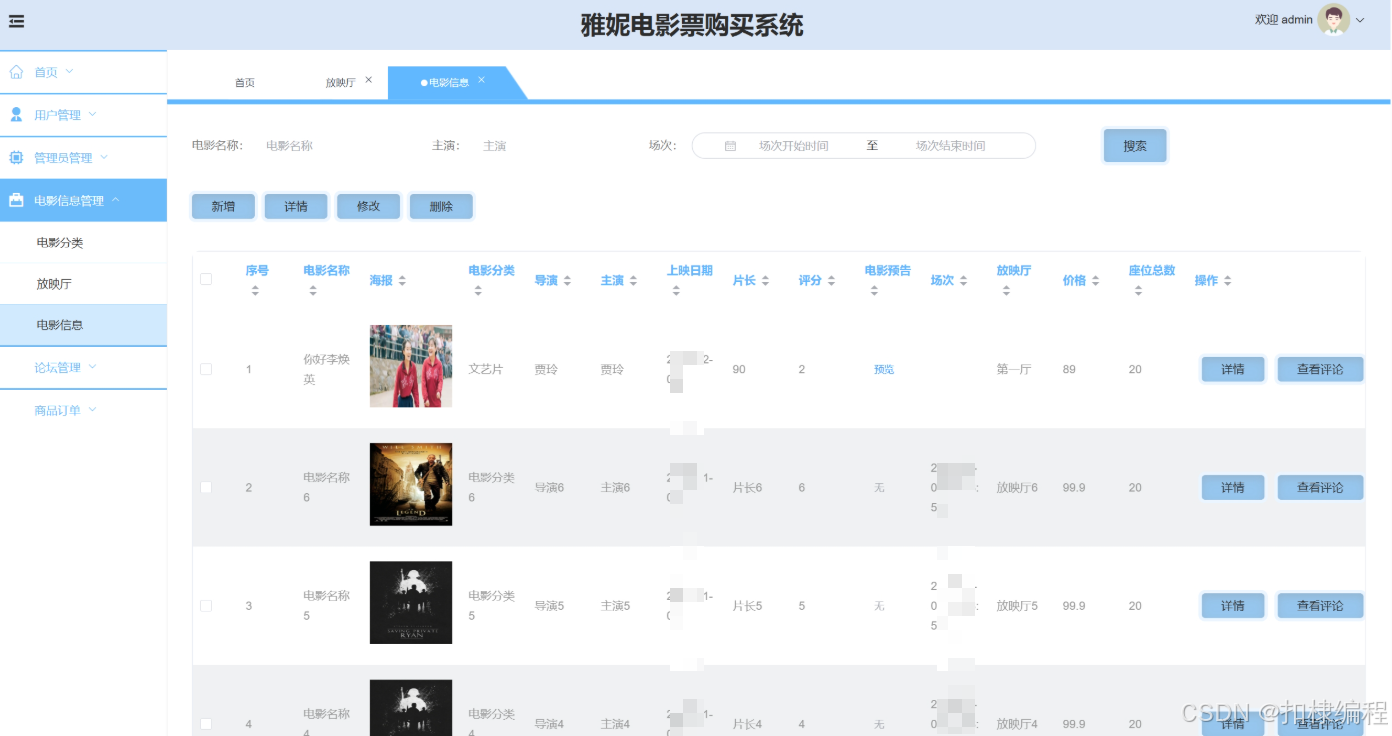Screen dimensions: 1392x736
Task: Click the user icon beside 用户管理
Action: click(16, 115)
